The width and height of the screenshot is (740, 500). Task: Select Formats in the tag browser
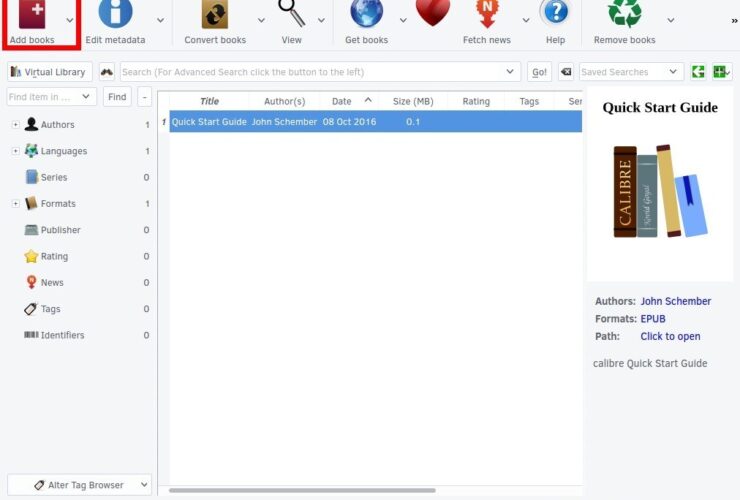58,203
